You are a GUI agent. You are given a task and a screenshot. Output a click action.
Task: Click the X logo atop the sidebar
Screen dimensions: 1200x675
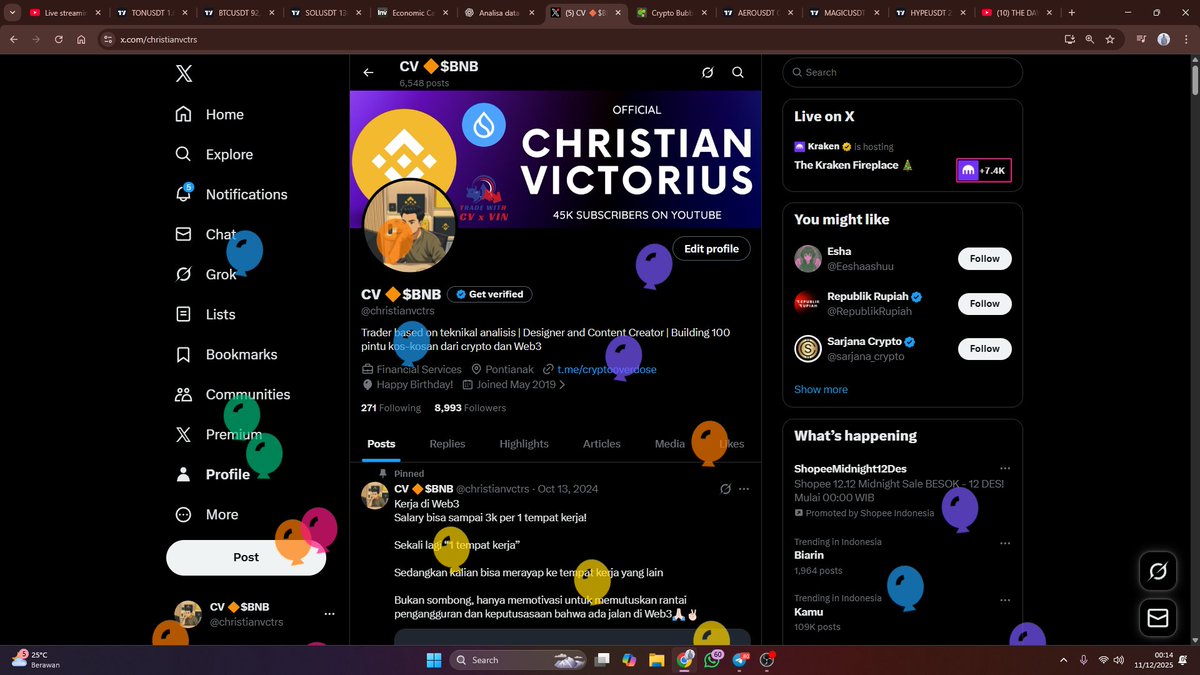click(182, 72)
